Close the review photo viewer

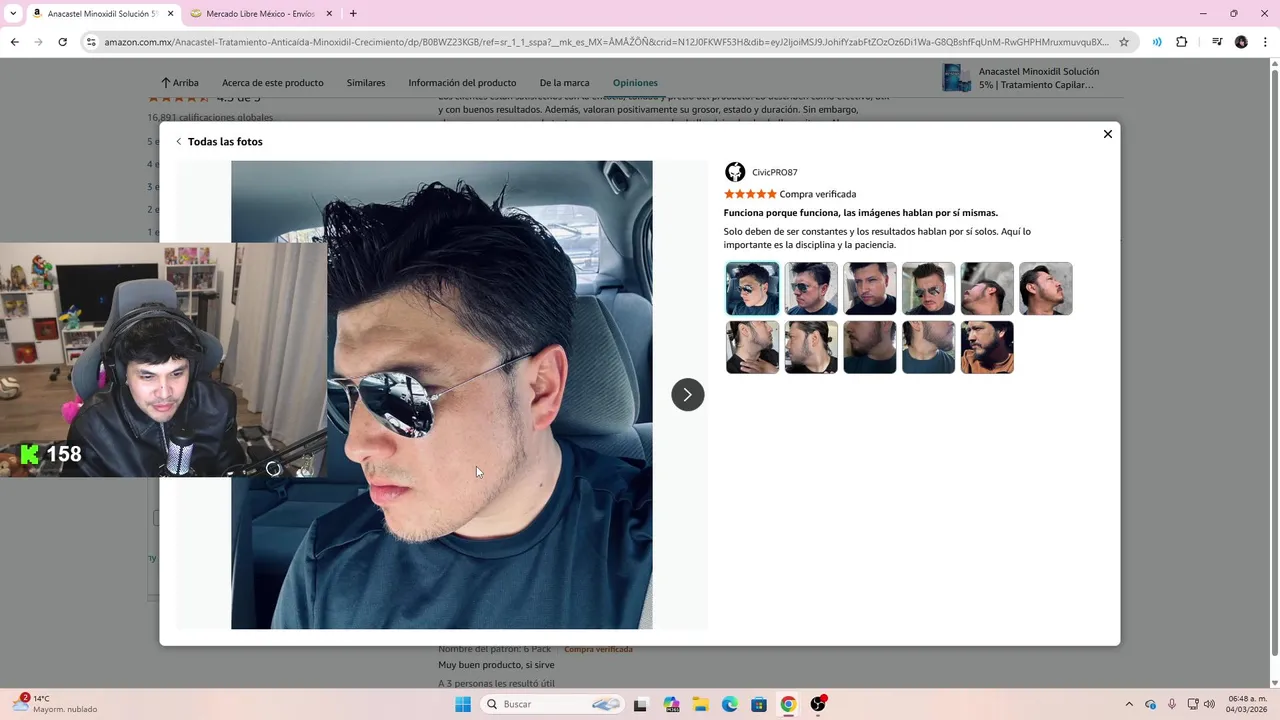[x=1107, y=134]
